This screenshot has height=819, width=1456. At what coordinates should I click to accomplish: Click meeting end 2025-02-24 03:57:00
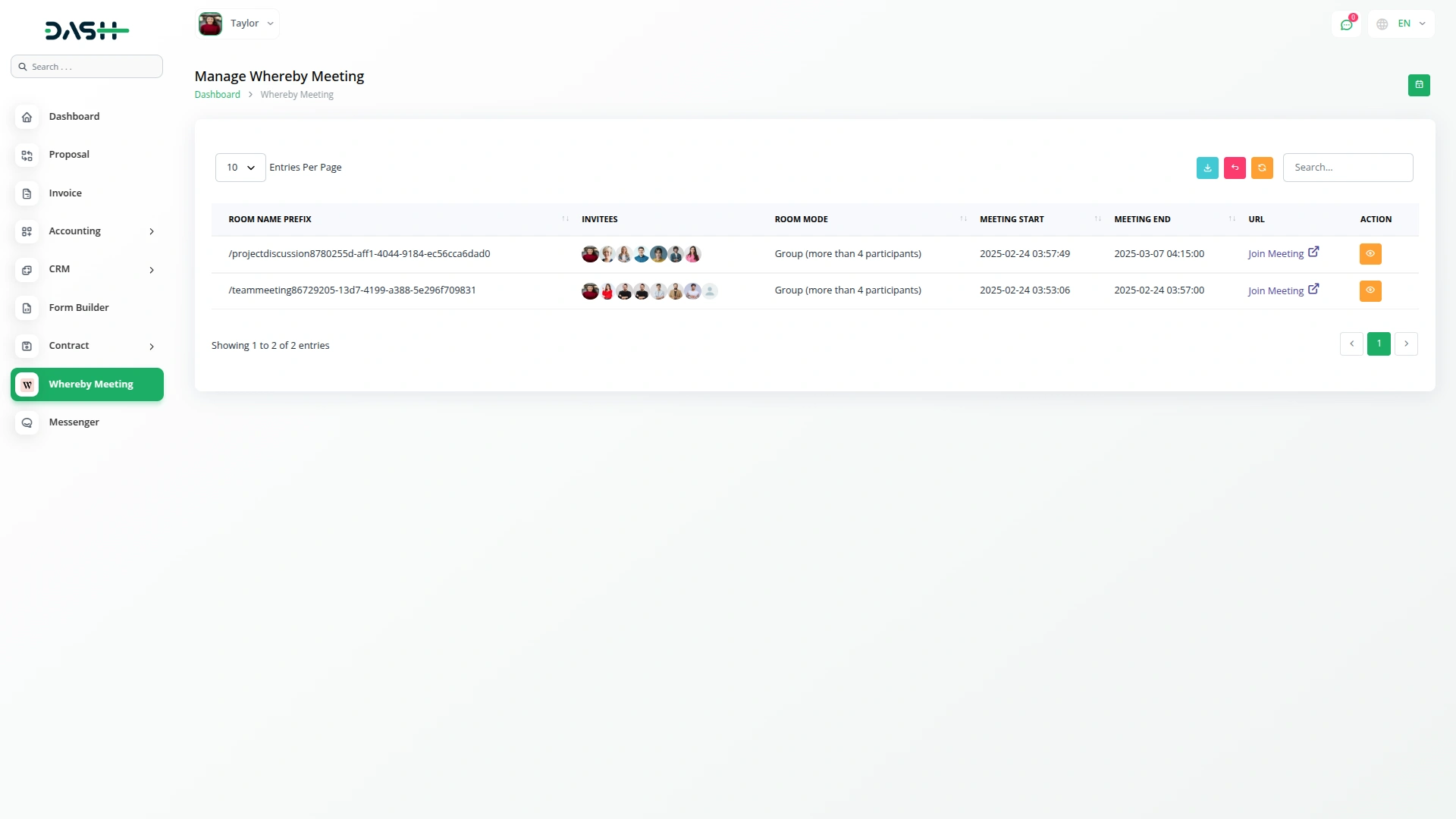click(1159, 290)
